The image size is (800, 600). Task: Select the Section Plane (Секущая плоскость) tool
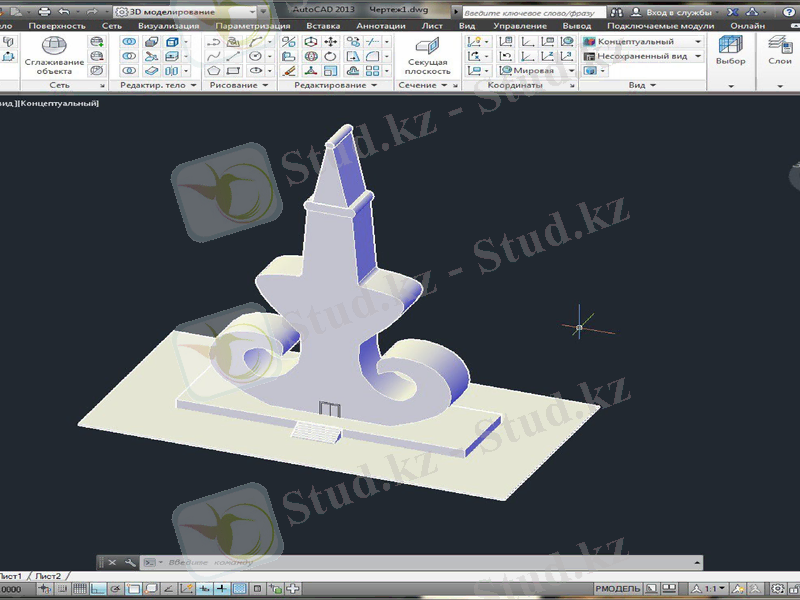coord(428,56)
